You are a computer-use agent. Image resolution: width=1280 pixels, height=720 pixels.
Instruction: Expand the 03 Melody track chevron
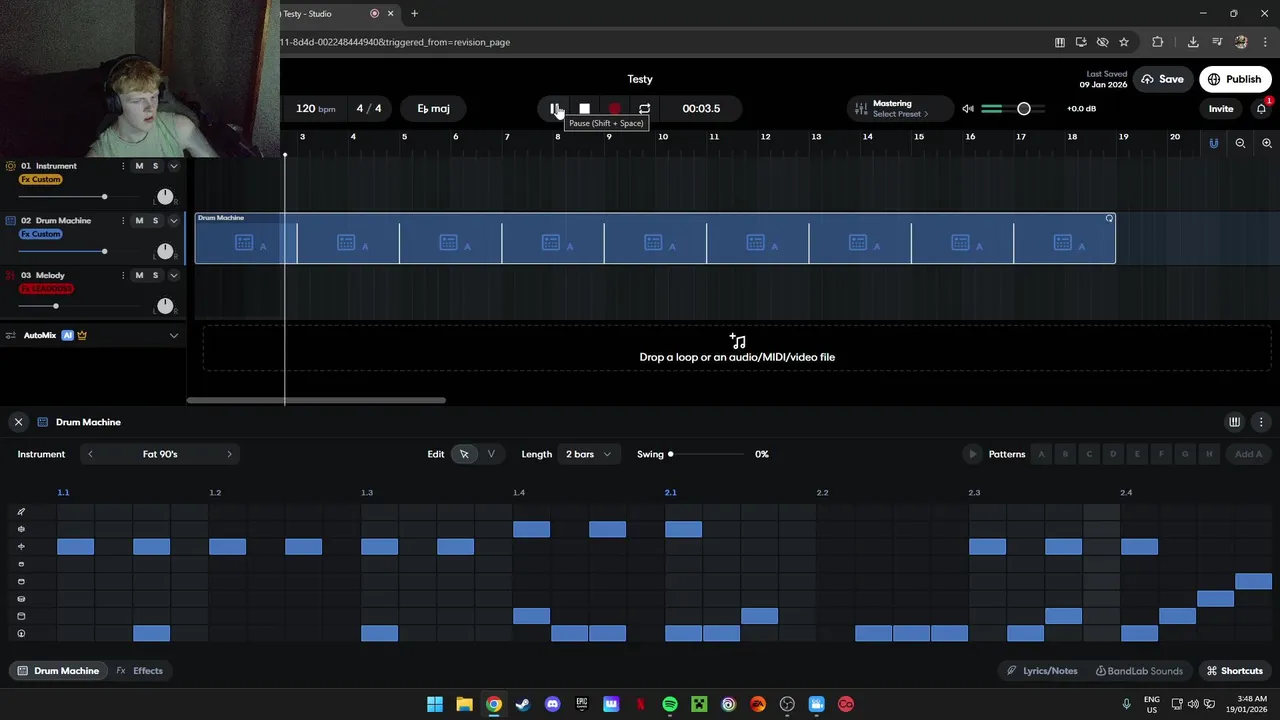tap(174, 275)
